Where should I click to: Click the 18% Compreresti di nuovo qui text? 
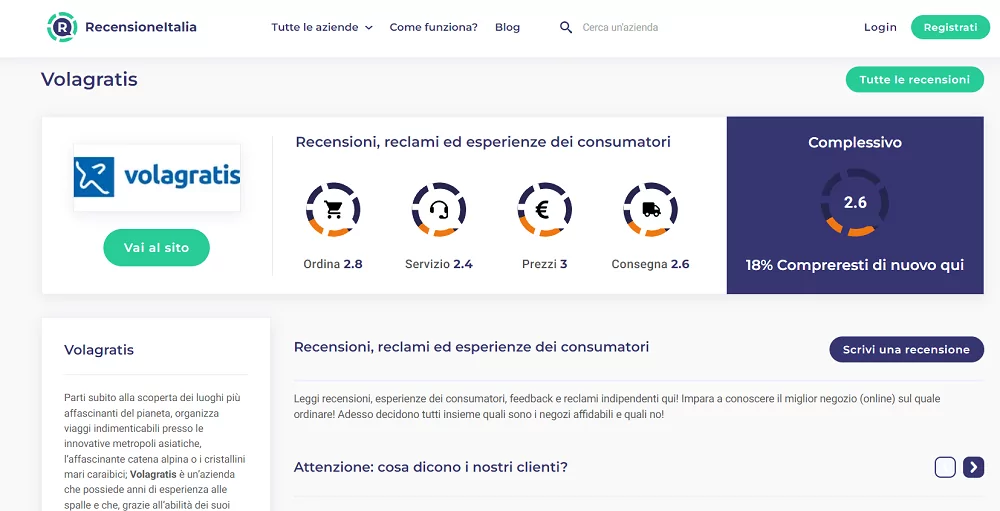(x=855, y=265)
